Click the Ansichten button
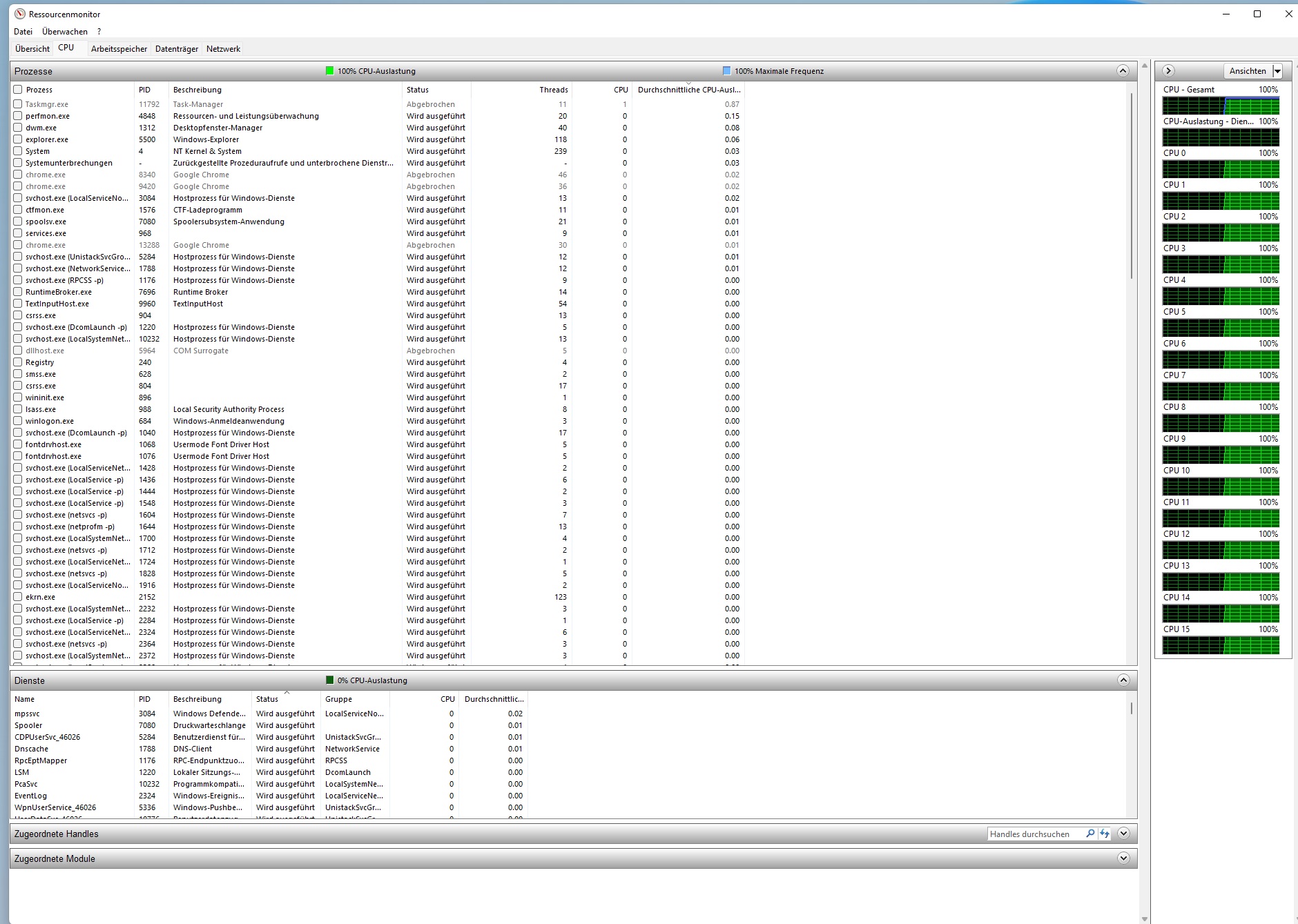This screenshot has width=1298, height=924. pos(1248,71)
